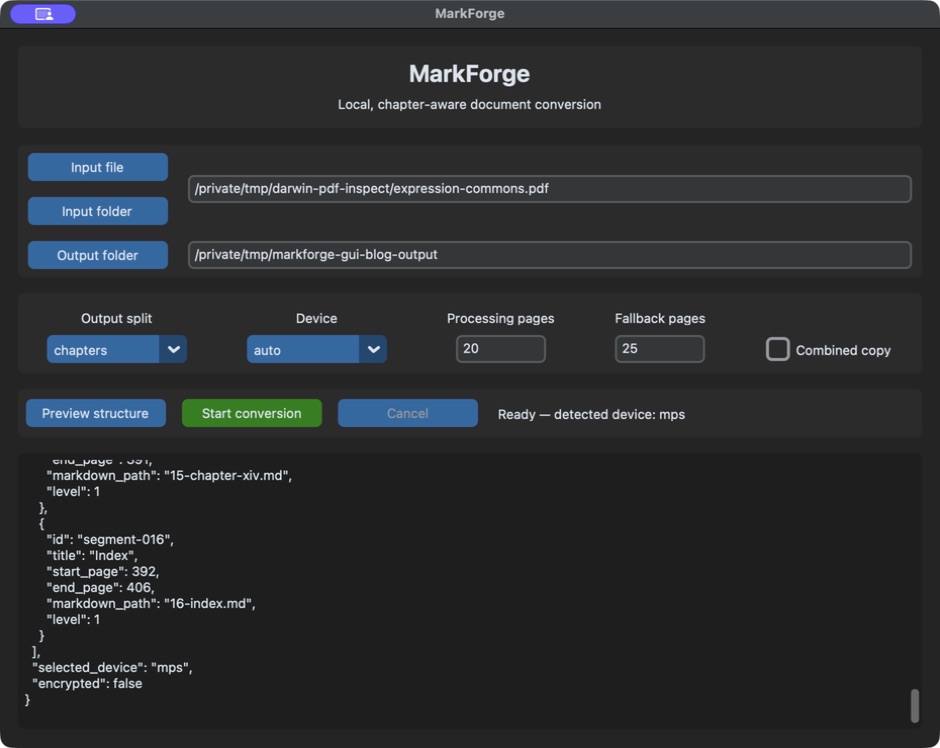Click the 'Fallback pages' label
The width and height of the screenshot is (940, 748).
pyautogui.click(x=660, y=318)
